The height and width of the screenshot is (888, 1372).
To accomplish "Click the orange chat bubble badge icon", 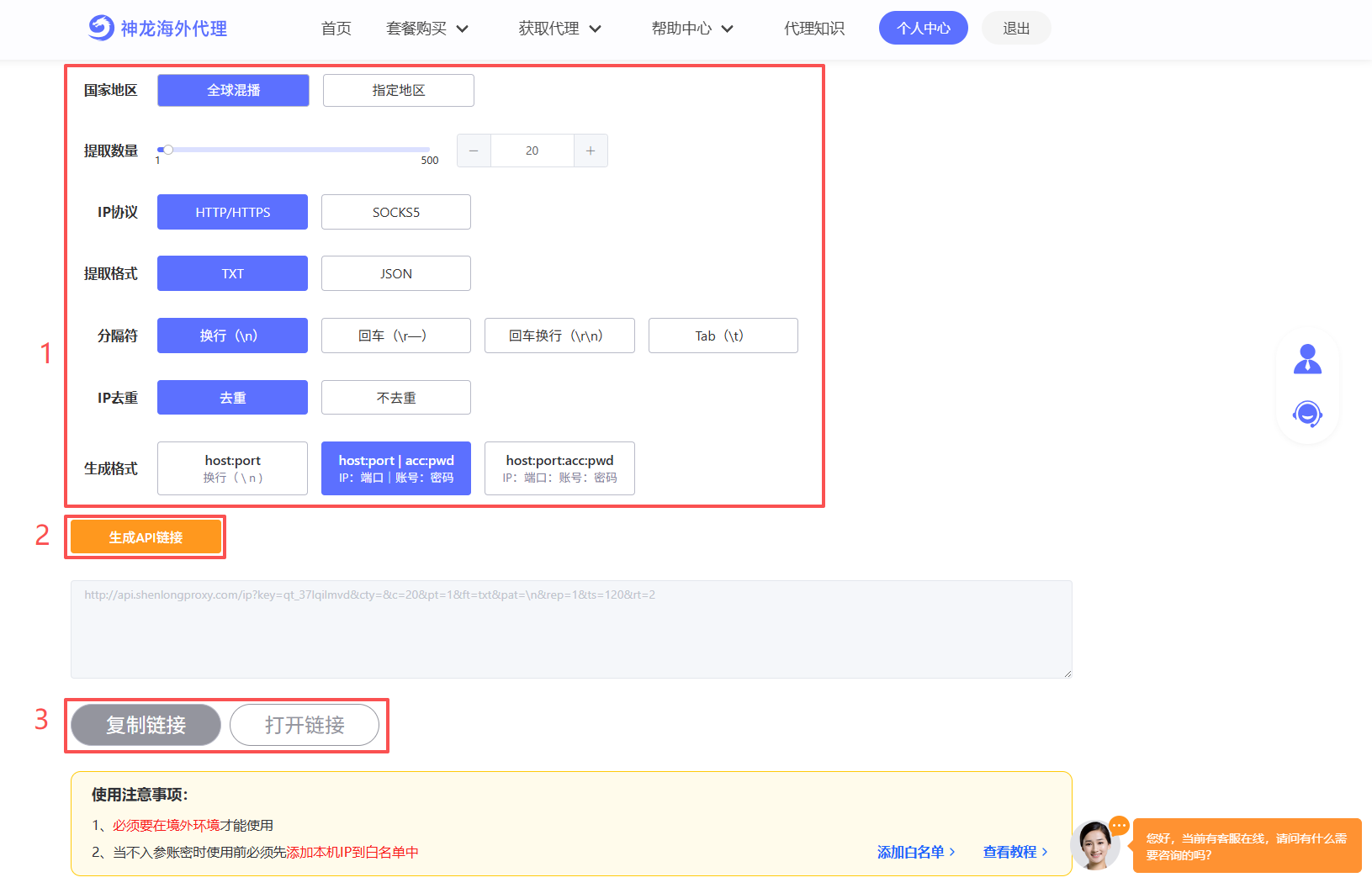I will (x=1119, y=826).
